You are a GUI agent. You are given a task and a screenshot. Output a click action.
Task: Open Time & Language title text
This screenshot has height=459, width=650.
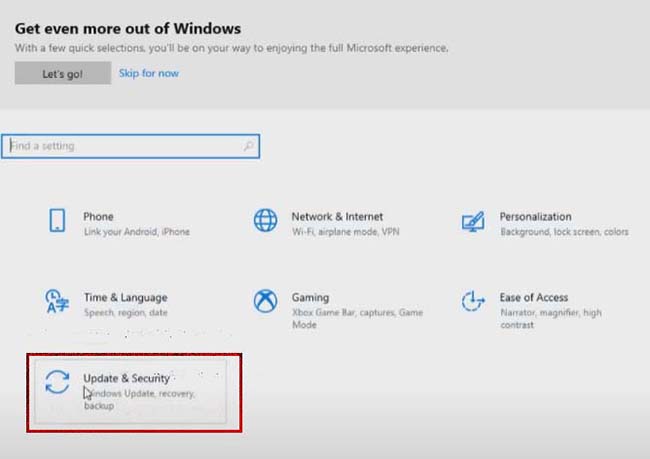126,297
